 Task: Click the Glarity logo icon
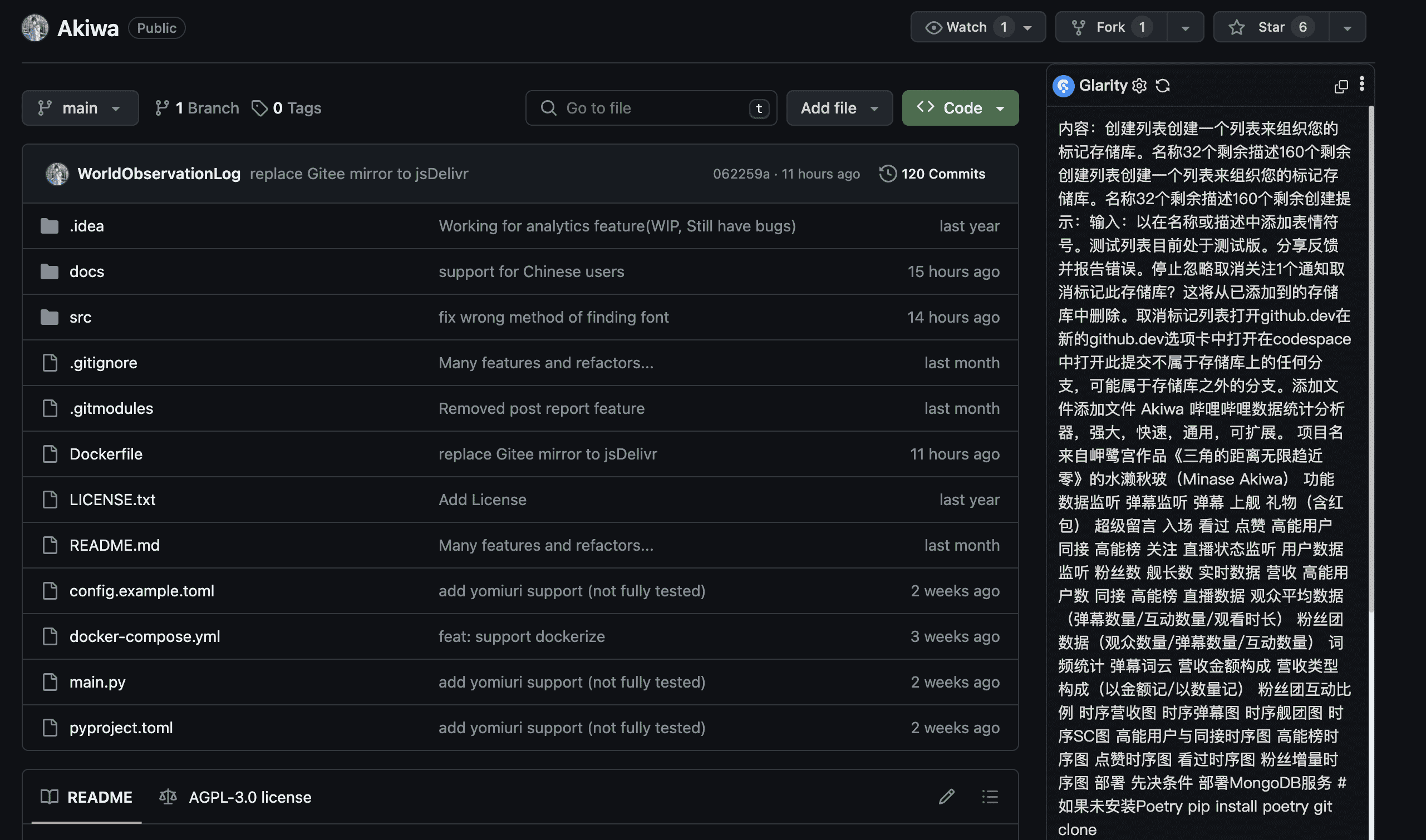[1064, 86]
